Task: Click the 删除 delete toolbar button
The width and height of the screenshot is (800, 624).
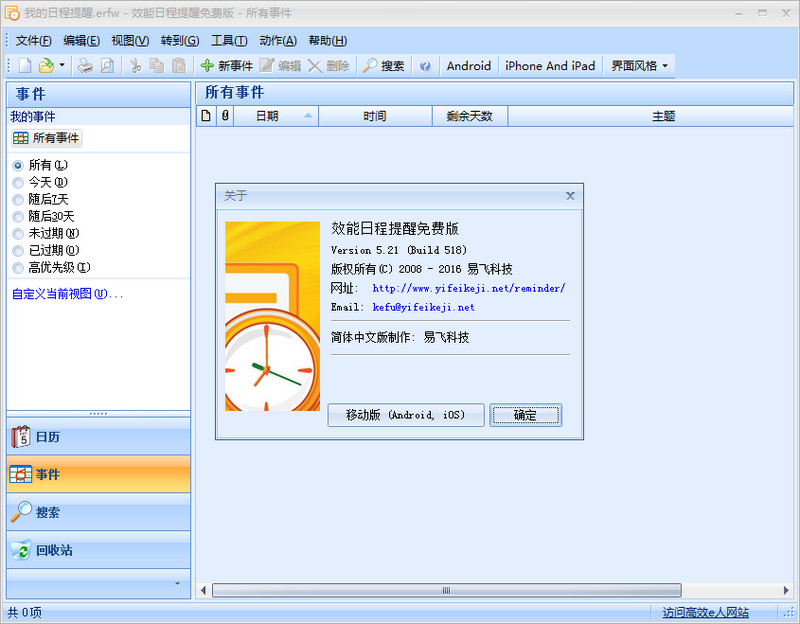Action: pyautogui.click(x=329, y=66)
